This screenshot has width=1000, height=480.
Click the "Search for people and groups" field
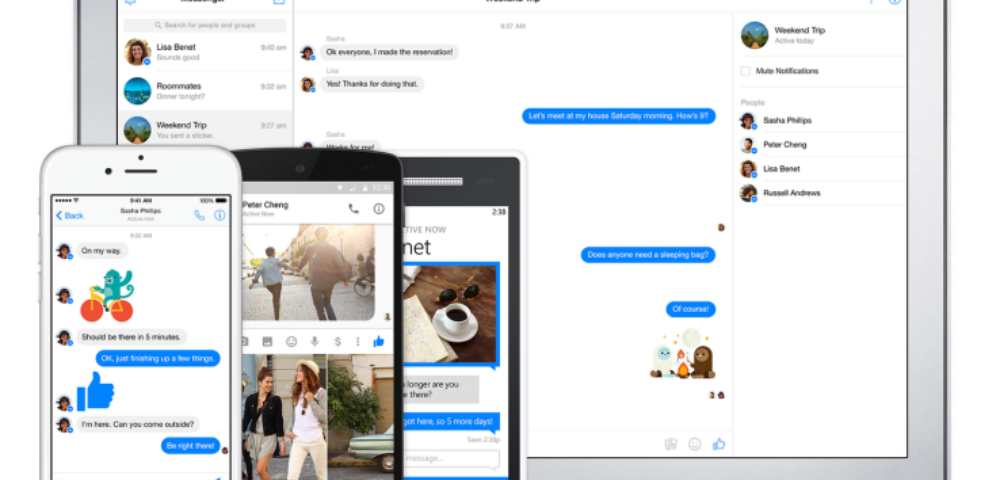205,25
